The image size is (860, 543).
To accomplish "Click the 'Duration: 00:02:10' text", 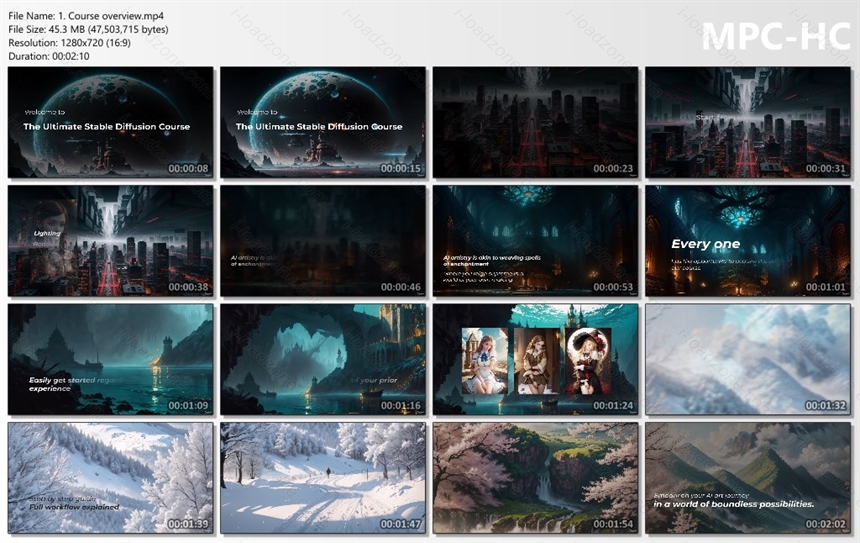I will [49, 56].
